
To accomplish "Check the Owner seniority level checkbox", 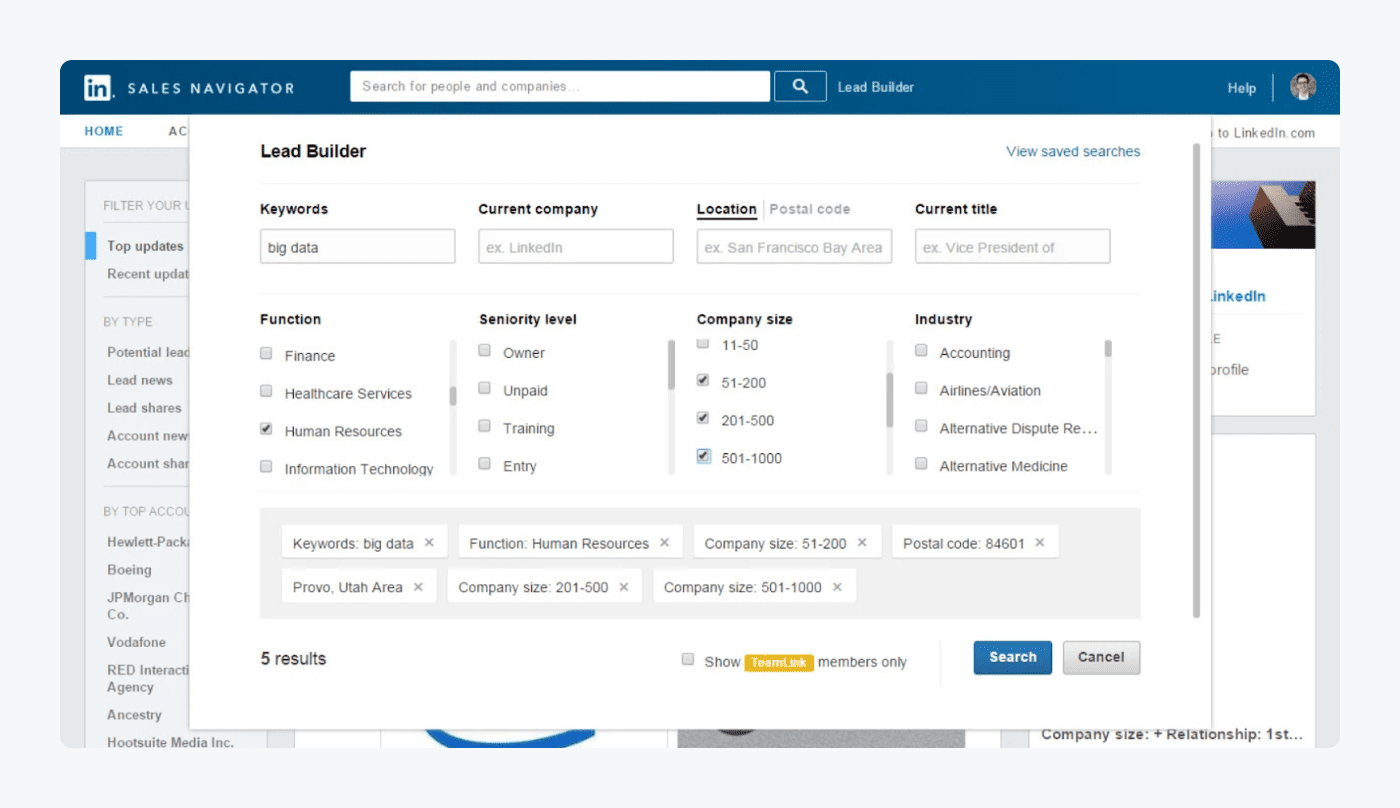I will coord(485,351).
